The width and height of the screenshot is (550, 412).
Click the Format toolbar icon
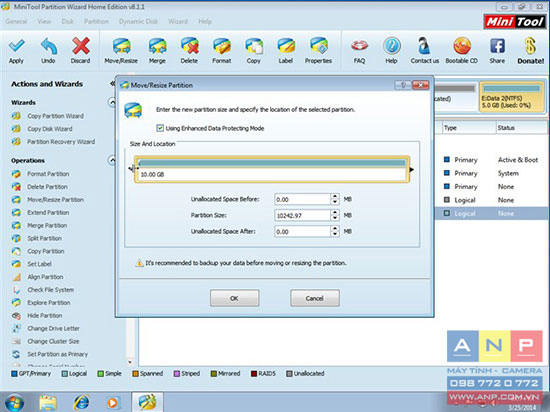tap(222, 46)
